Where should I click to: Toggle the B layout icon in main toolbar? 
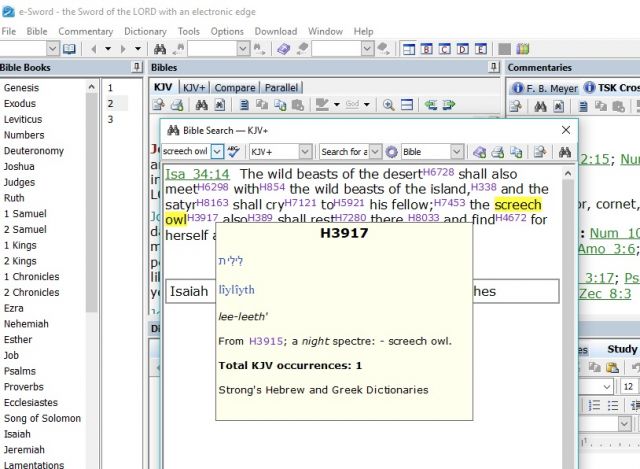(x=427, y=49)
